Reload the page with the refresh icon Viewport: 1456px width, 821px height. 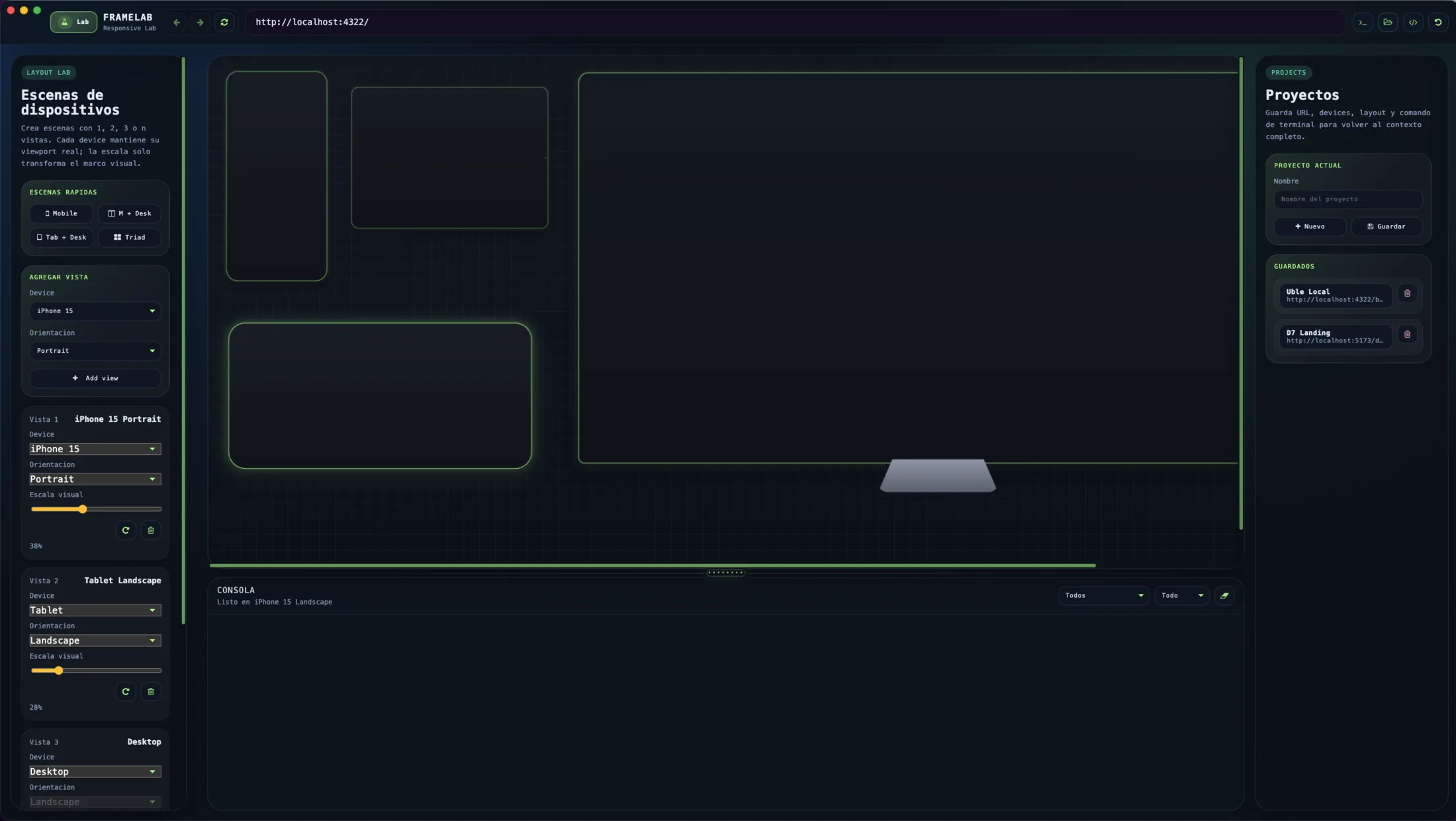[224, 23]
